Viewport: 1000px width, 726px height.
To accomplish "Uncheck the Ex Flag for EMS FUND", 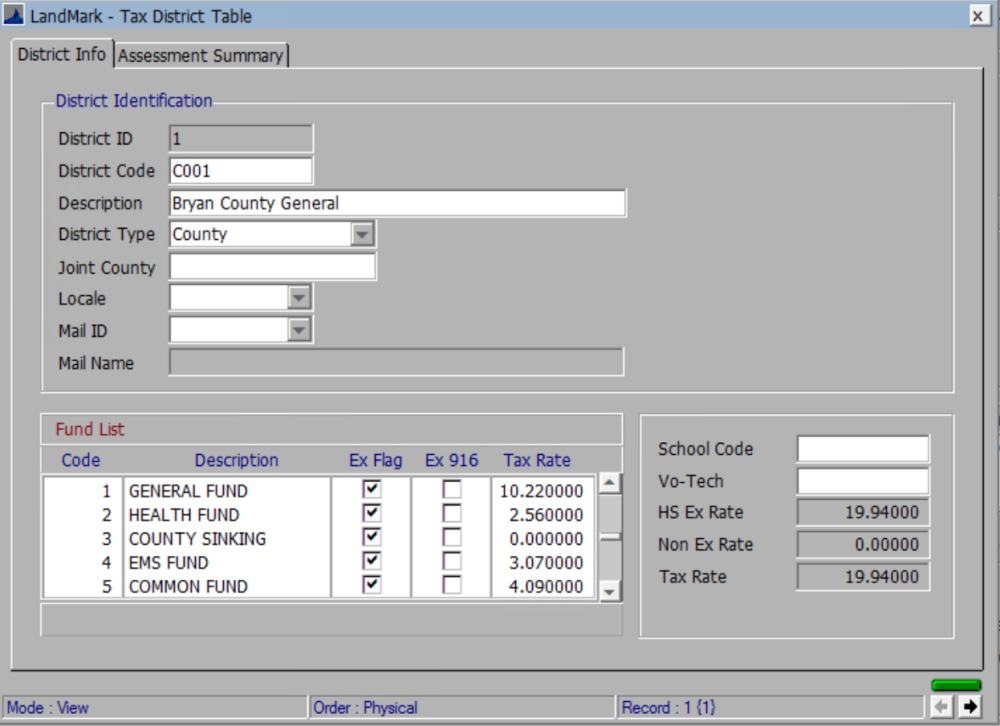I will click(370, 561).
